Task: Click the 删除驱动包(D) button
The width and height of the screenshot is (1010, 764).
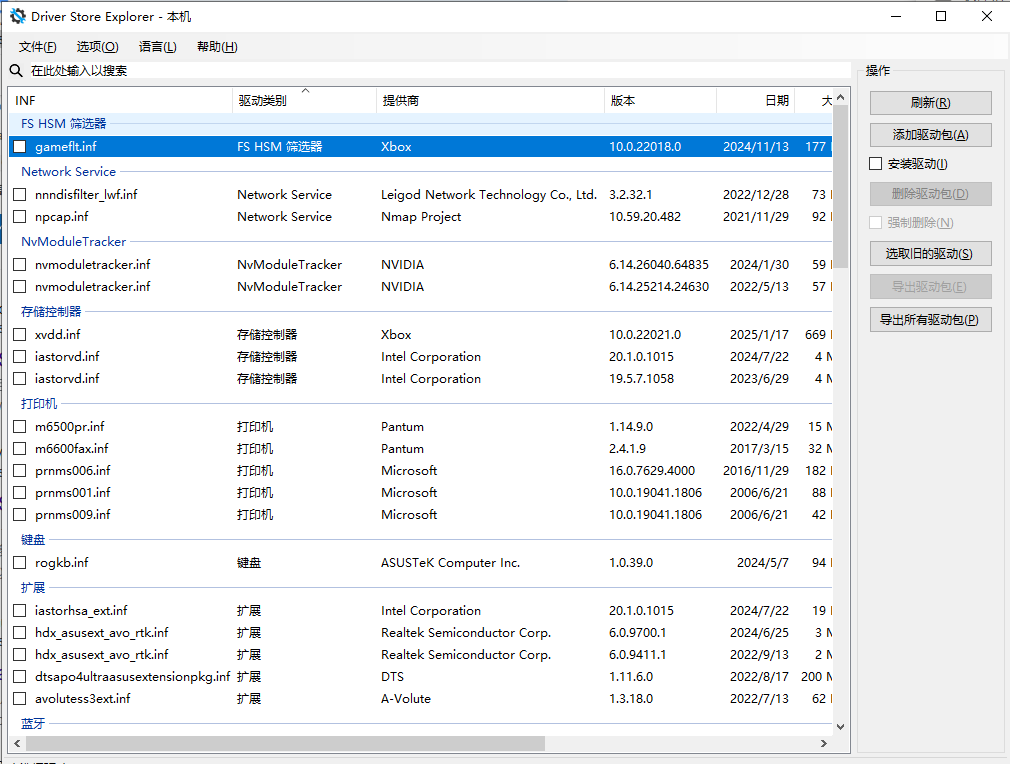Action: (x=930, y=193)
